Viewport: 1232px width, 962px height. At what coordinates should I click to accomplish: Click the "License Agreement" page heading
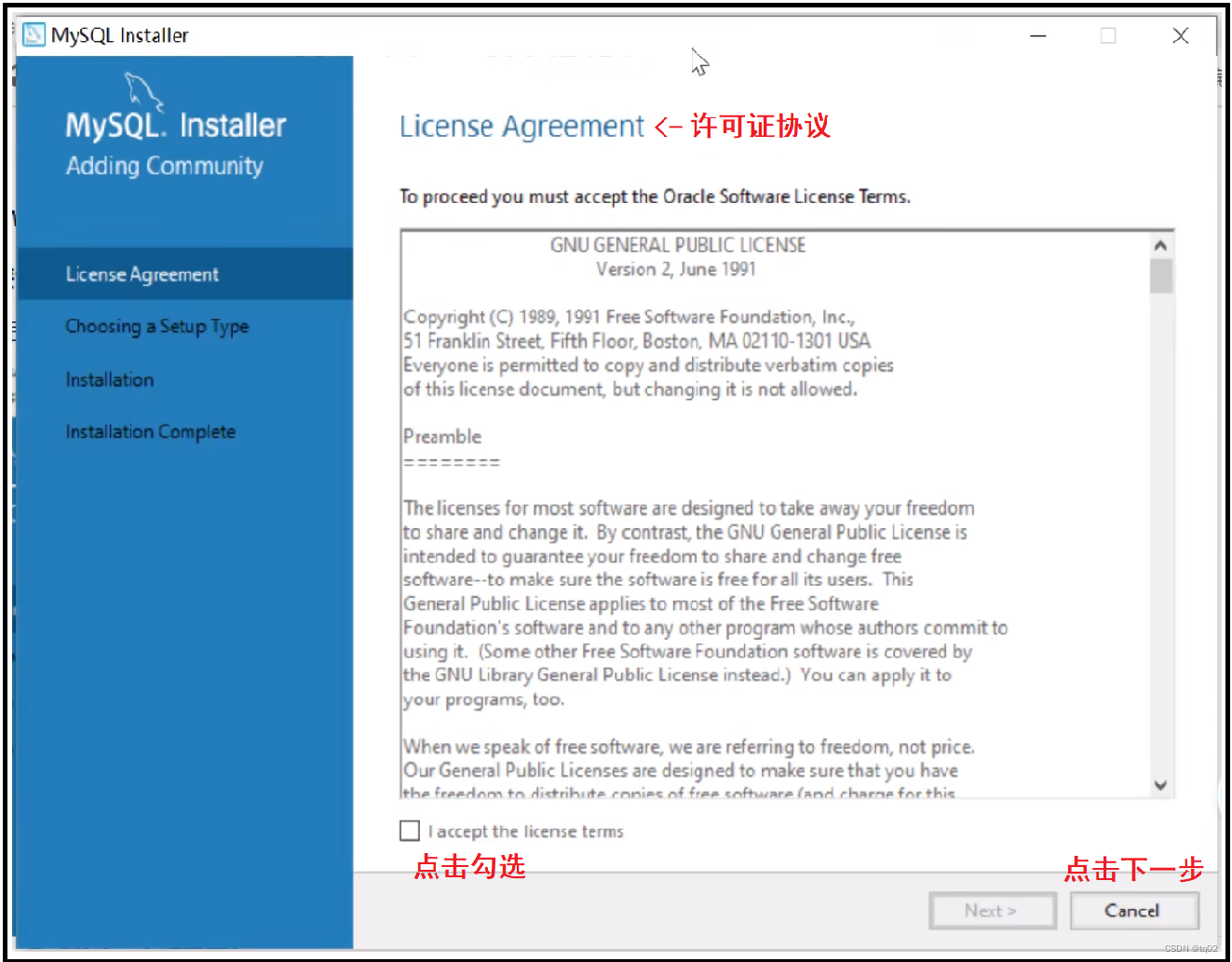(x=521, y=126)
